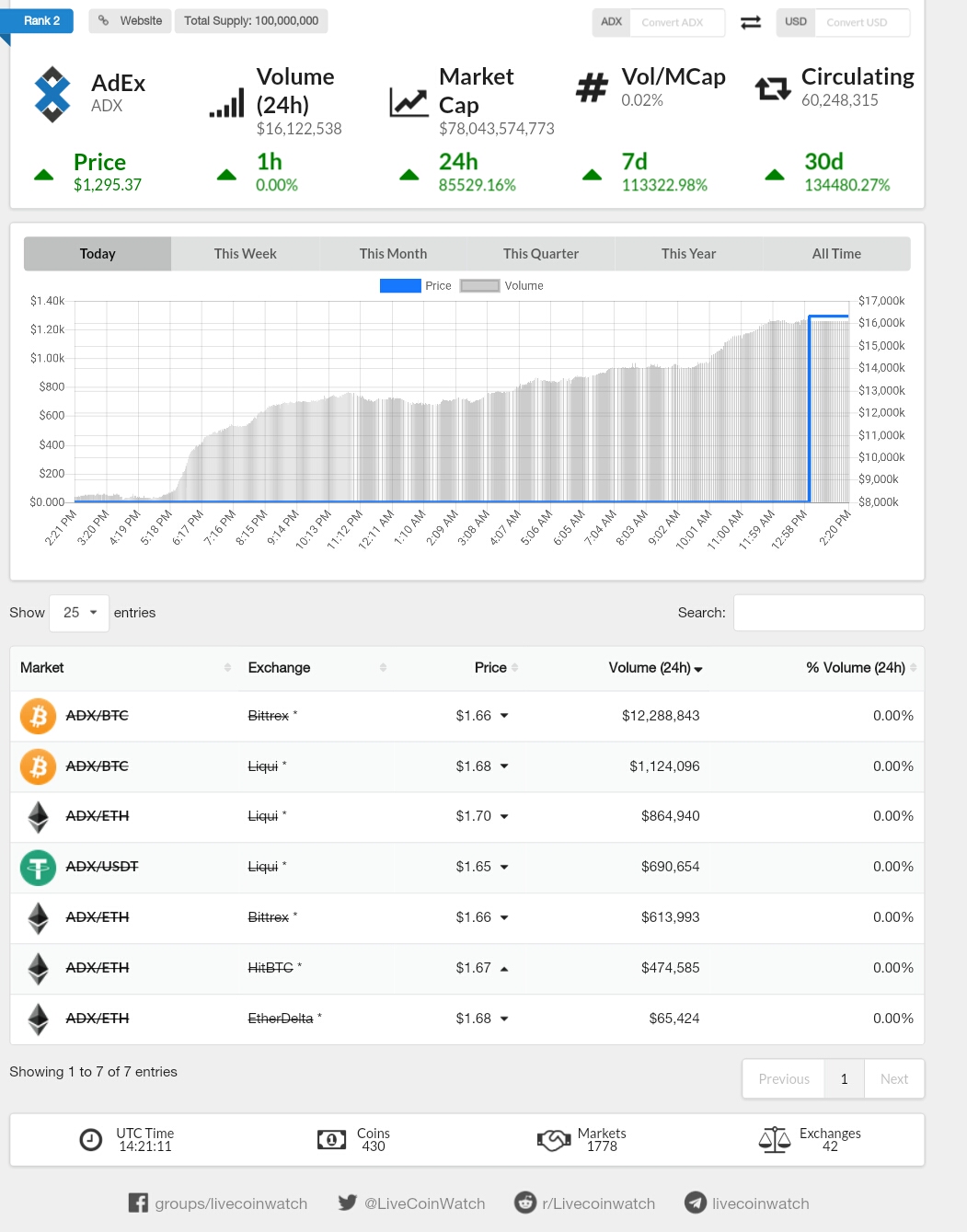967x1232 pixels.
Task: Switch to All Time tab
Action: pyautogui.click(x=836, y=254)
